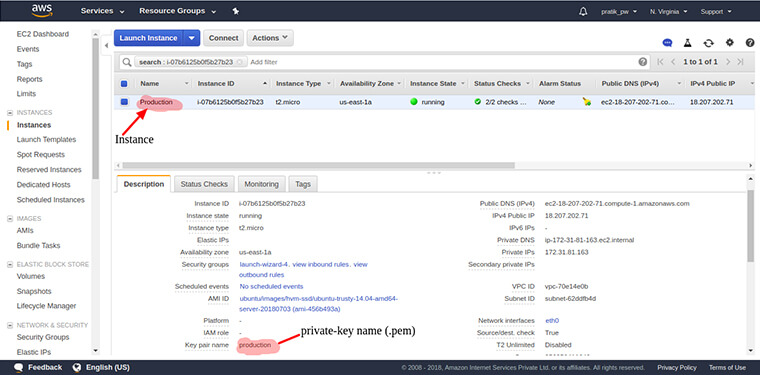The height and width of the screenshot is (375, 760).
Task: Toggle the select-all instances checkbox
Action: (124, 83)
